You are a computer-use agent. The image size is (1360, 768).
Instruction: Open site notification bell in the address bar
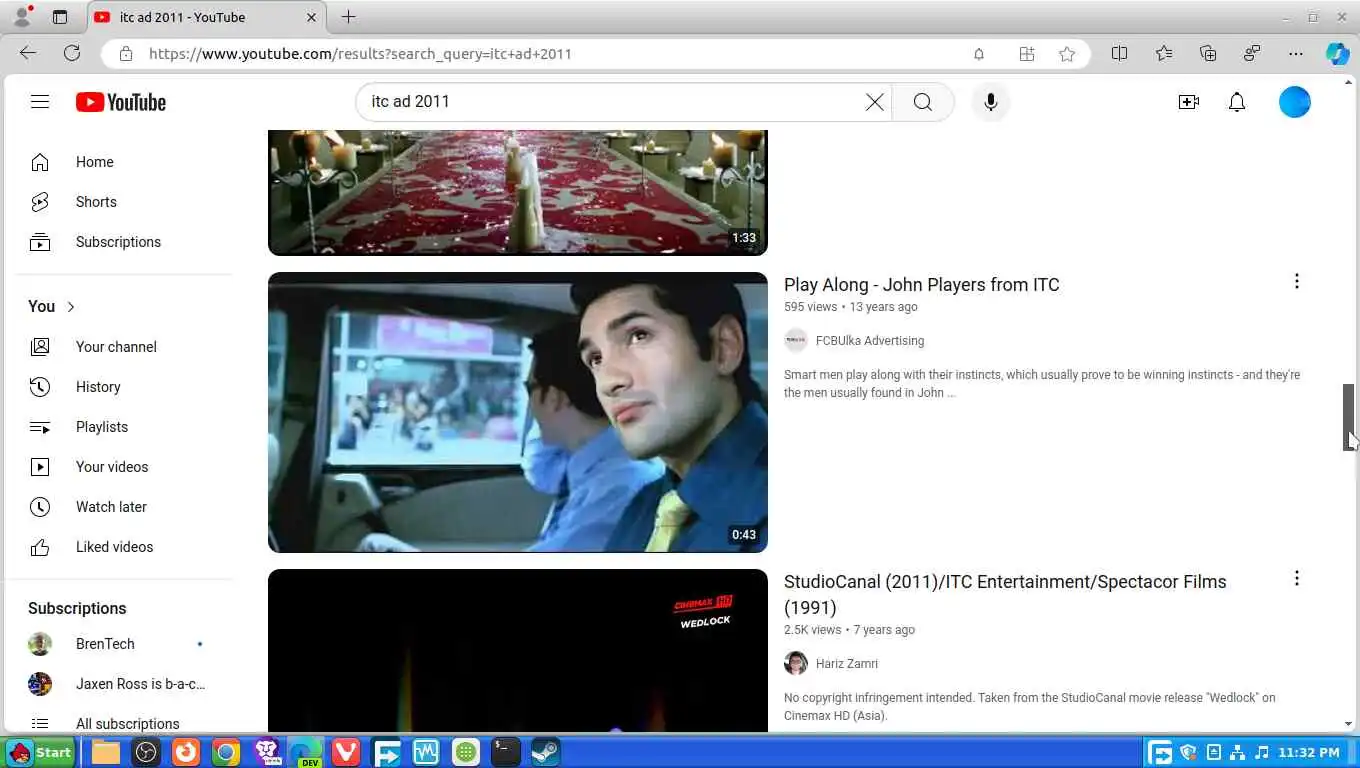[x=979, y=54]
